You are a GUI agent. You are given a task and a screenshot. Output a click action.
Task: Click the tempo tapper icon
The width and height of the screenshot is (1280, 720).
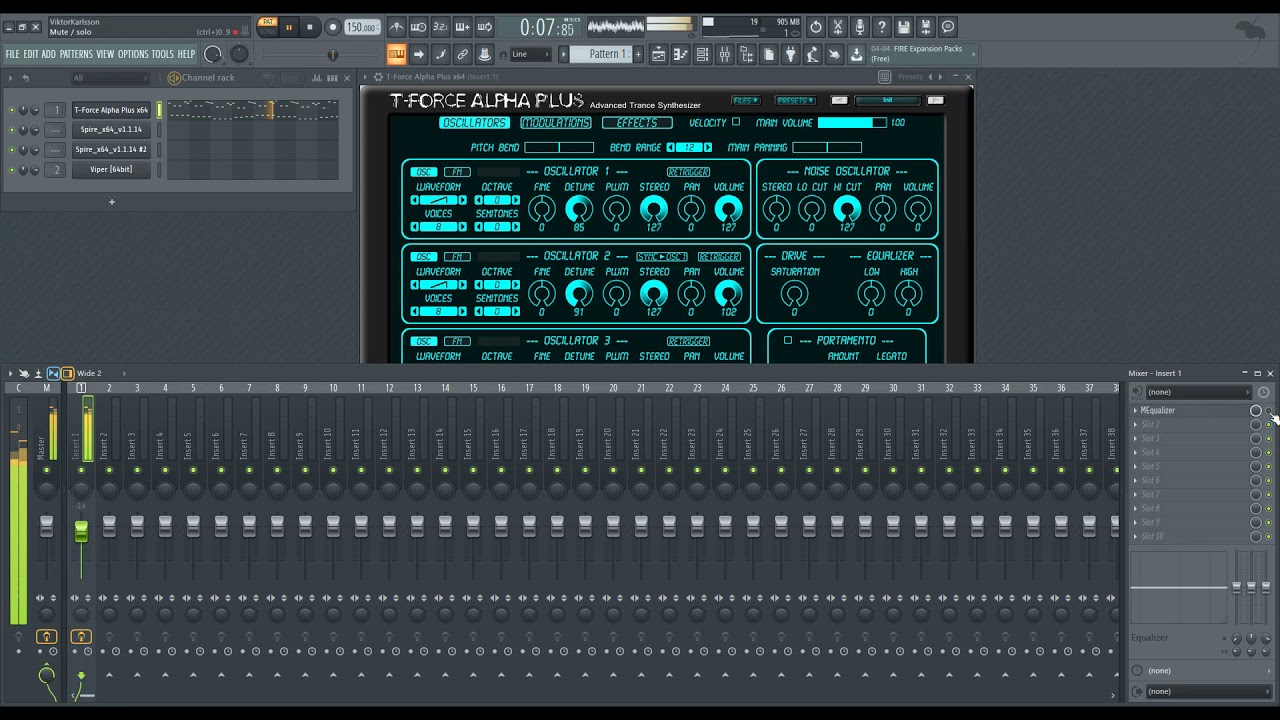pyautogui.click(x=814, y=54)
